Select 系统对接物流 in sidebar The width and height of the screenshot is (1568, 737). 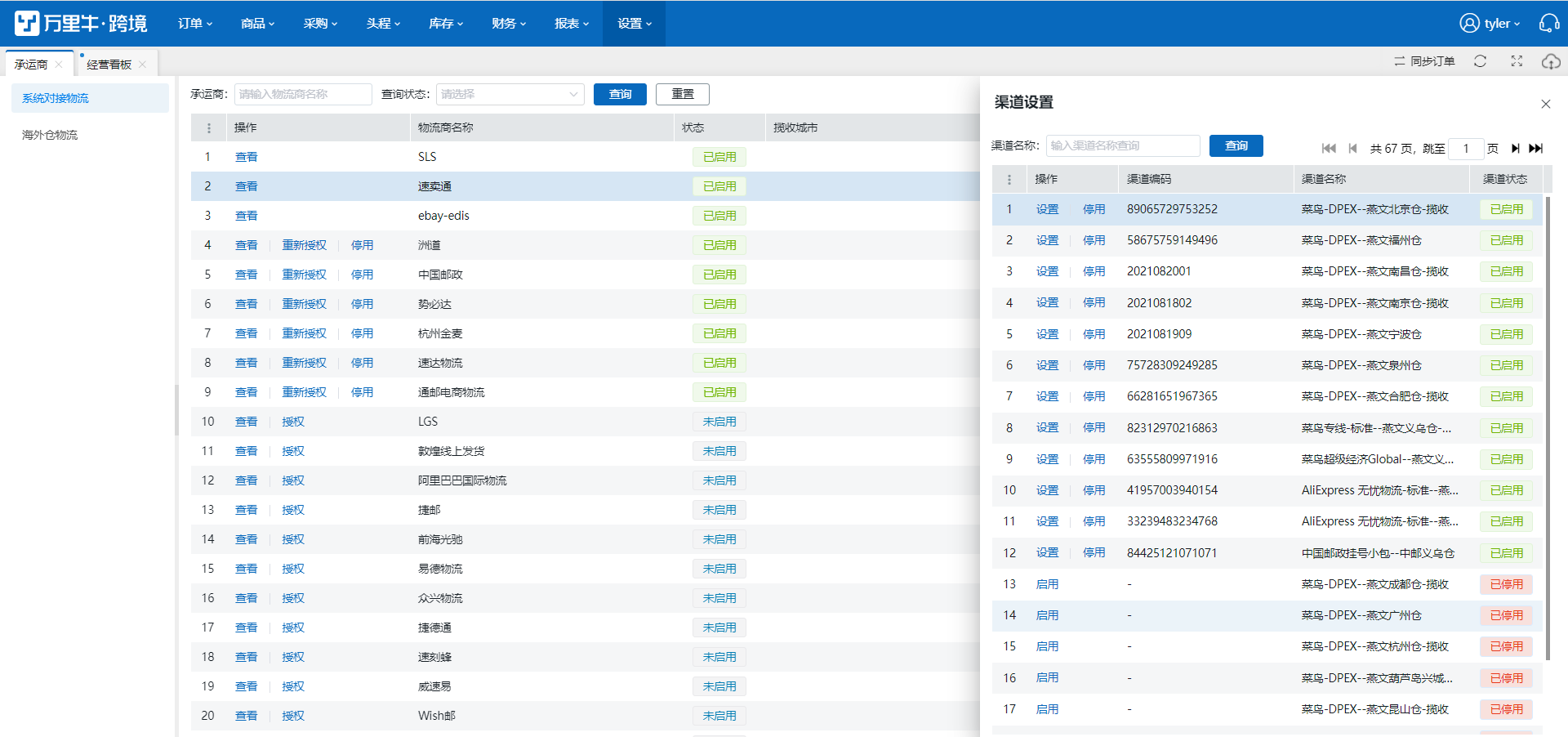click(x=90, y=98)
